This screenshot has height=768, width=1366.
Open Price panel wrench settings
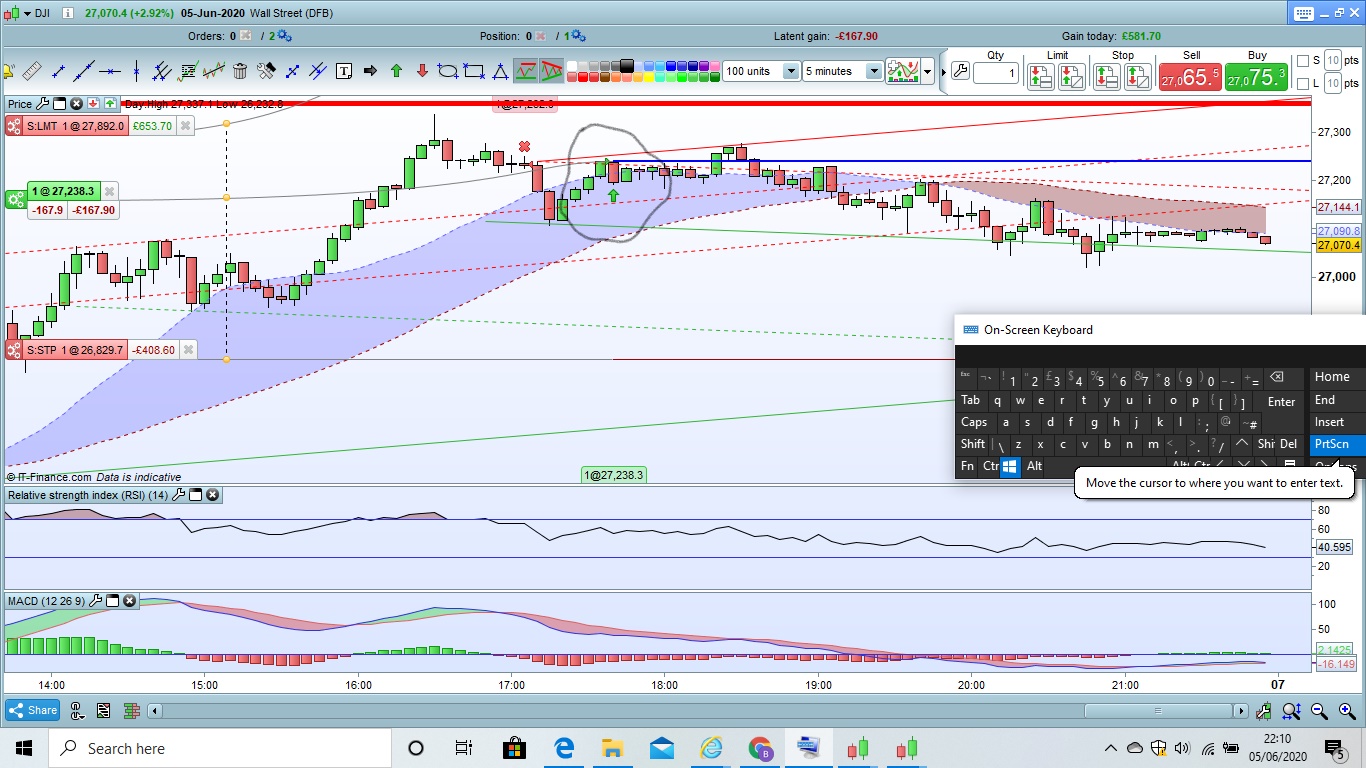[x=43, y=104]
